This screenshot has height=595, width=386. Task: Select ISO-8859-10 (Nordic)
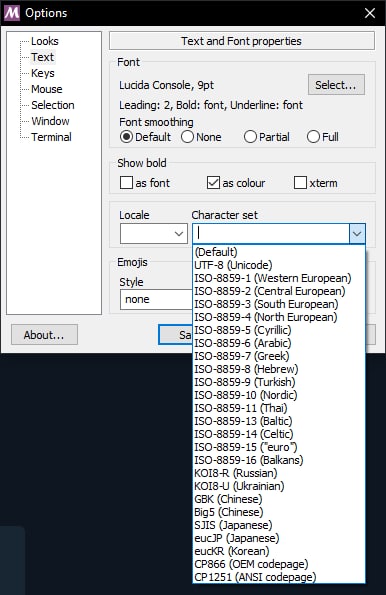[x=279, y=395]
